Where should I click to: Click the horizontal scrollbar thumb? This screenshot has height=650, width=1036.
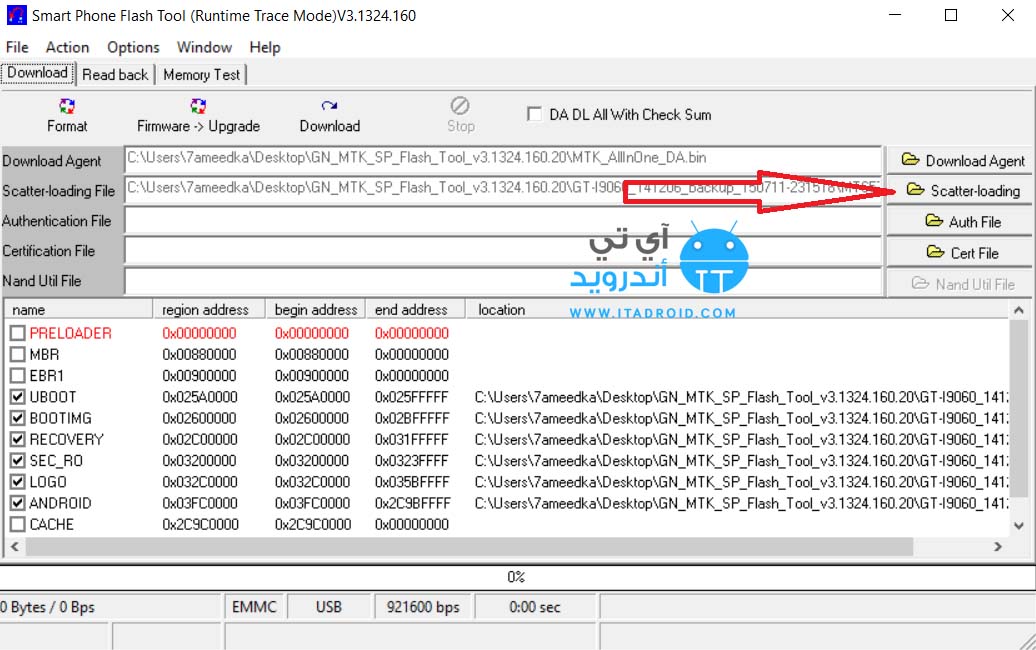click(x=469, y=546)
